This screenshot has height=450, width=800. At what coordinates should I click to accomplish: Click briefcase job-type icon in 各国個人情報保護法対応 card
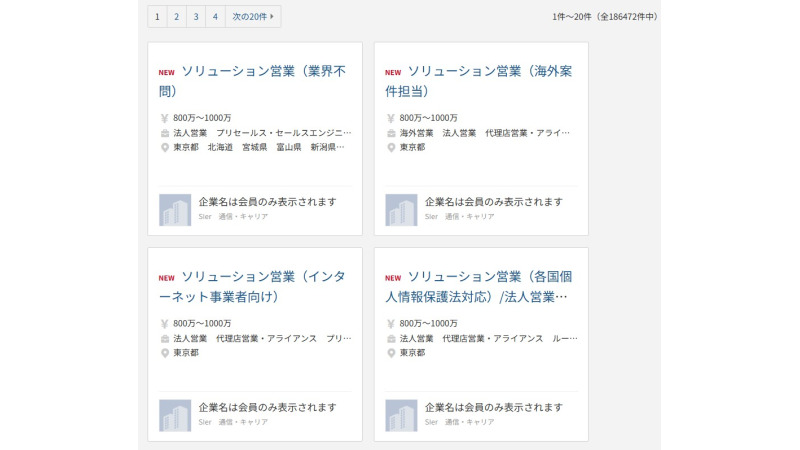[x=391, y=339]
